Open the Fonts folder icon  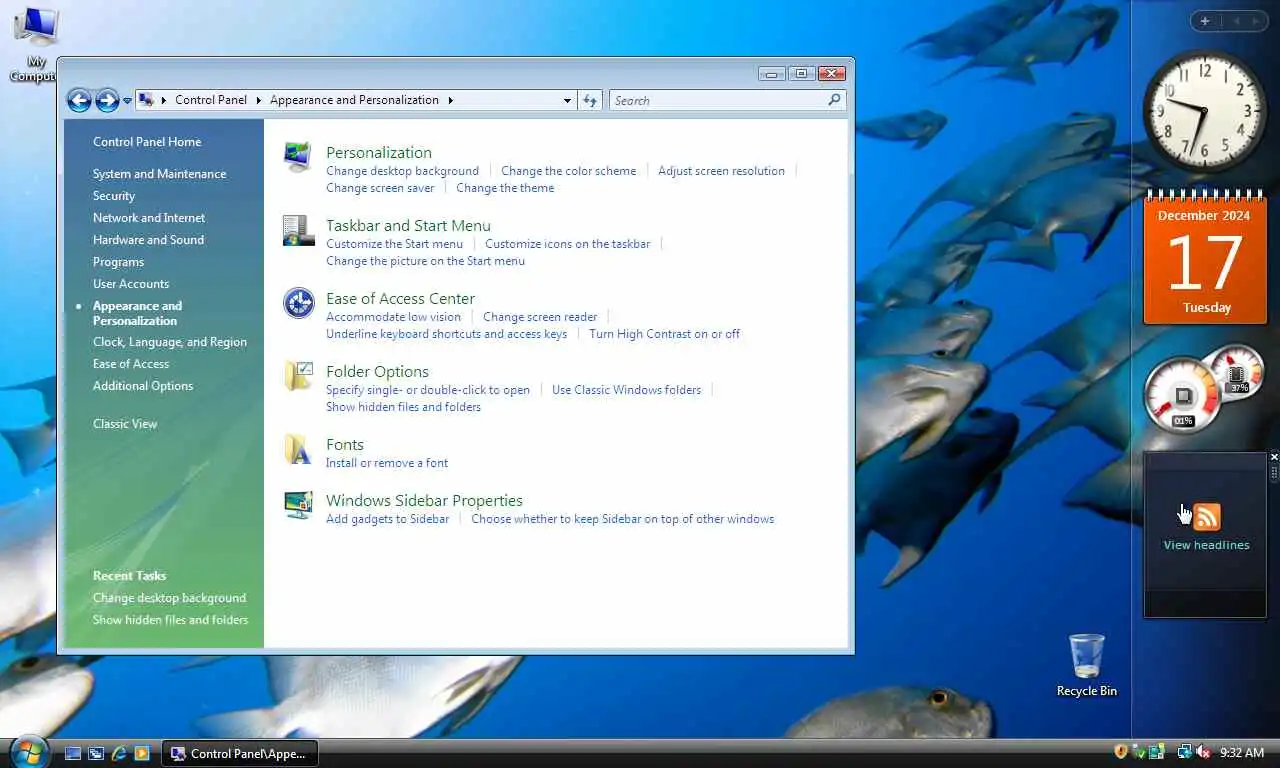pyautogui.click(x=298, y=449)
